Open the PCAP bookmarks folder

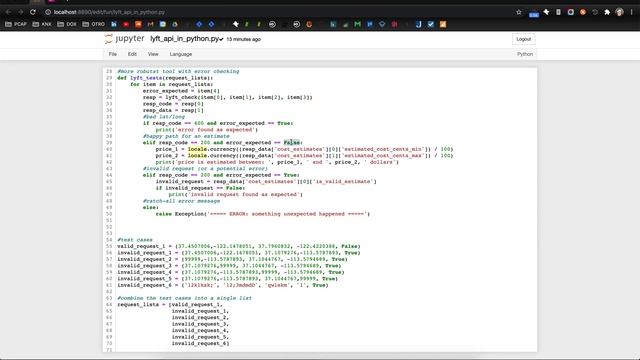16,24
